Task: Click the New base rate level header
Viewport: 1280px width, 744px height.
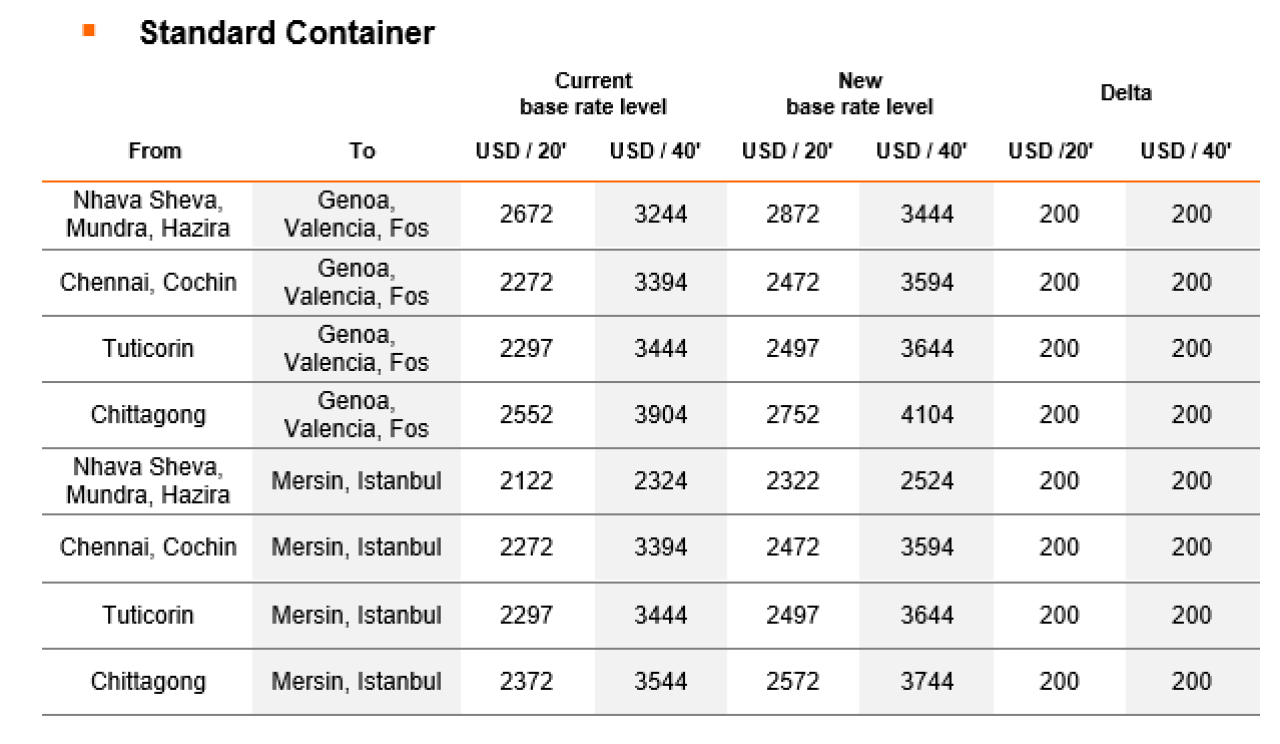Action: 860,93
